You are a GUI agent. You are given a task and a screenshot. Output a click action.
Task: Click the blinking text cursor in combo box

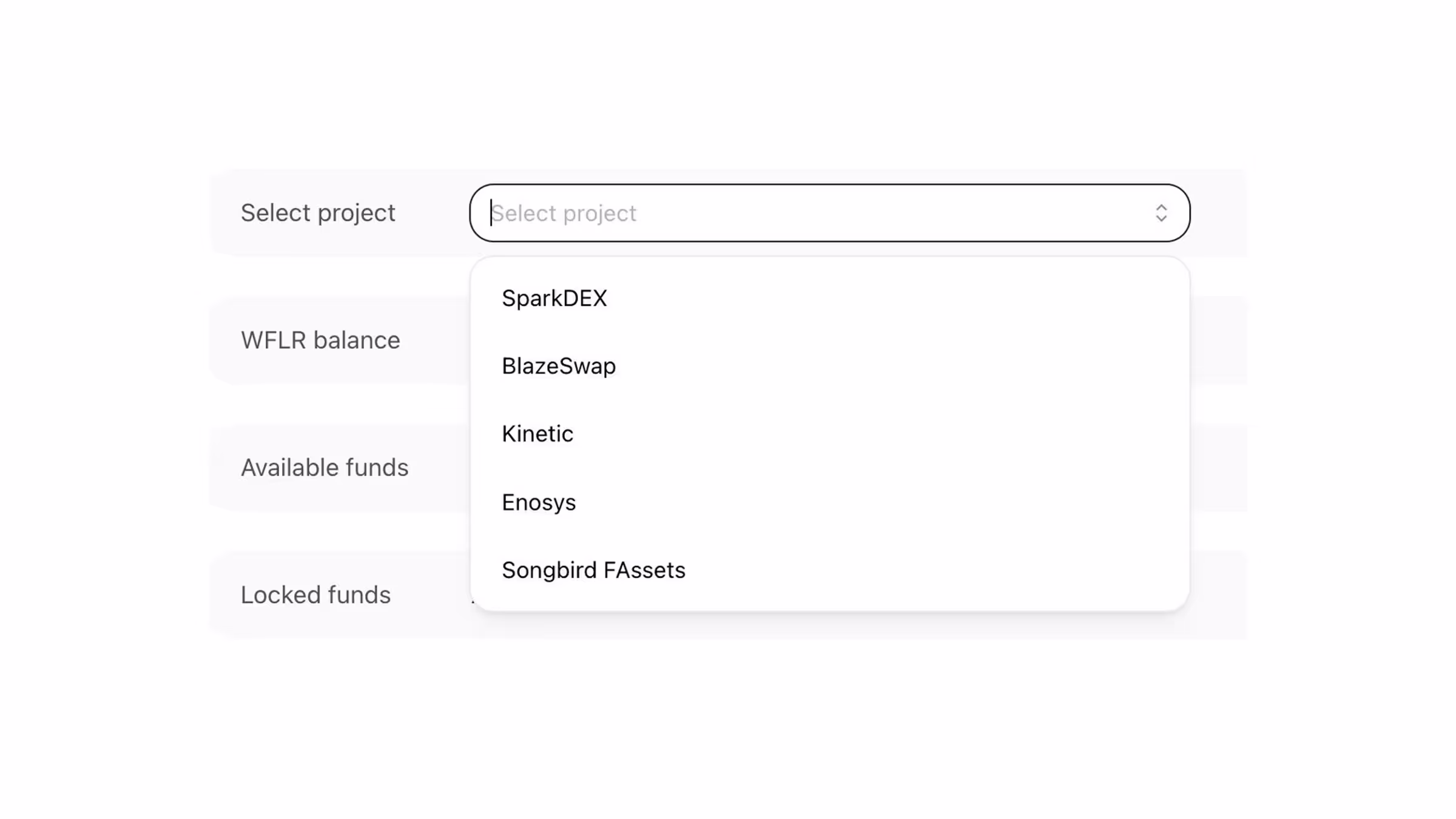[x=491, y=213]
